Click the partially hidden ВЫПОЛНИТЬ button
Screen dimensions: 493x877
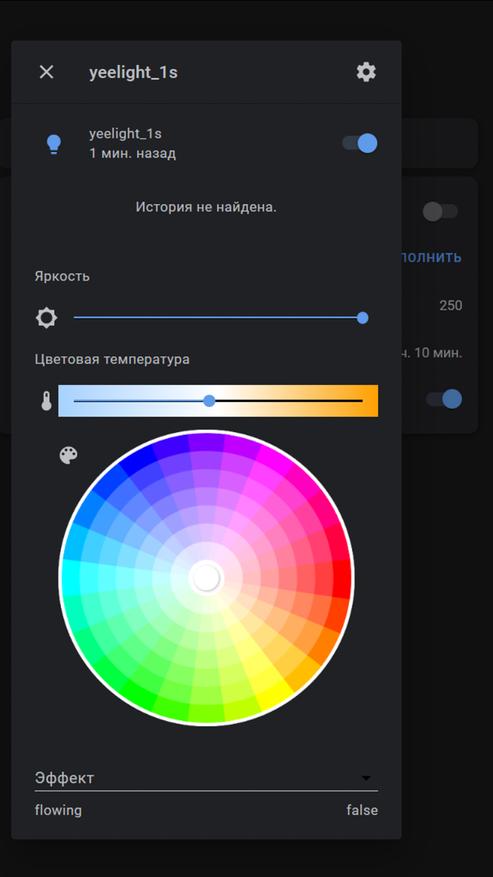pos(431,257)
